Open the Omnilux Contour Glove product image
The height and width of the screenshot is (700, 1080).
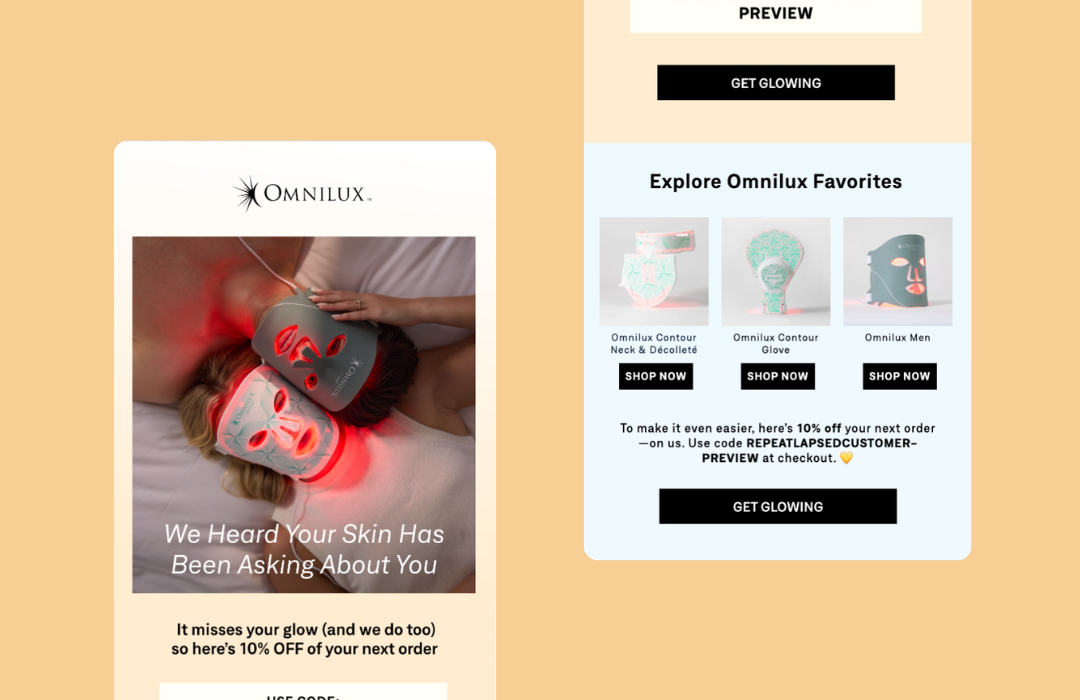click(x=776, y=271)
